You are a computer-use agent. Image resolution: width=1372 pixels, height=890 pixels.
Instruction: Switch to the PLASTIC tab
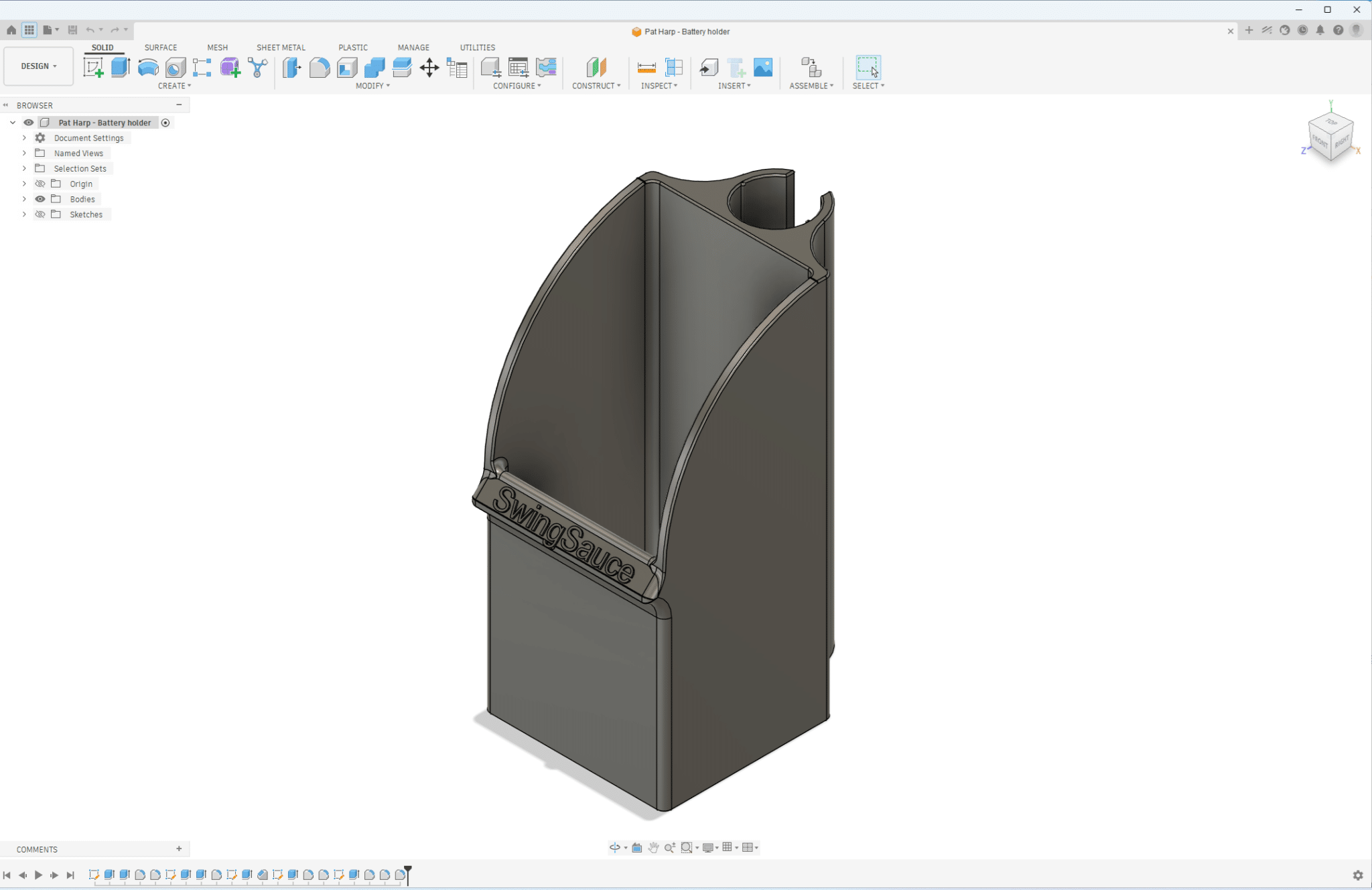[x=353, y=48]
